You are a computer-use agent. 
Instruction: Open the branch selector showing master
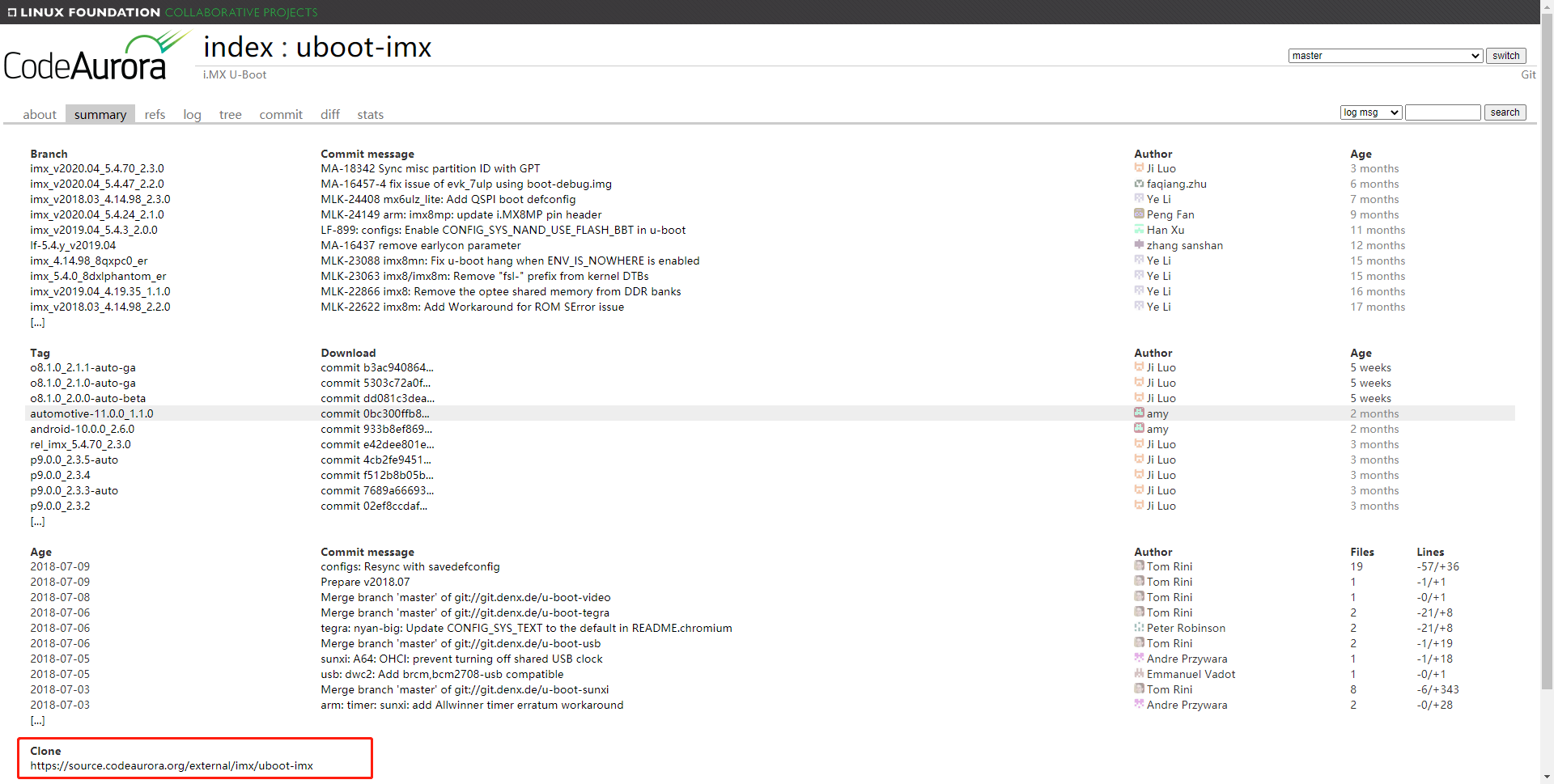coord(1384,55)
